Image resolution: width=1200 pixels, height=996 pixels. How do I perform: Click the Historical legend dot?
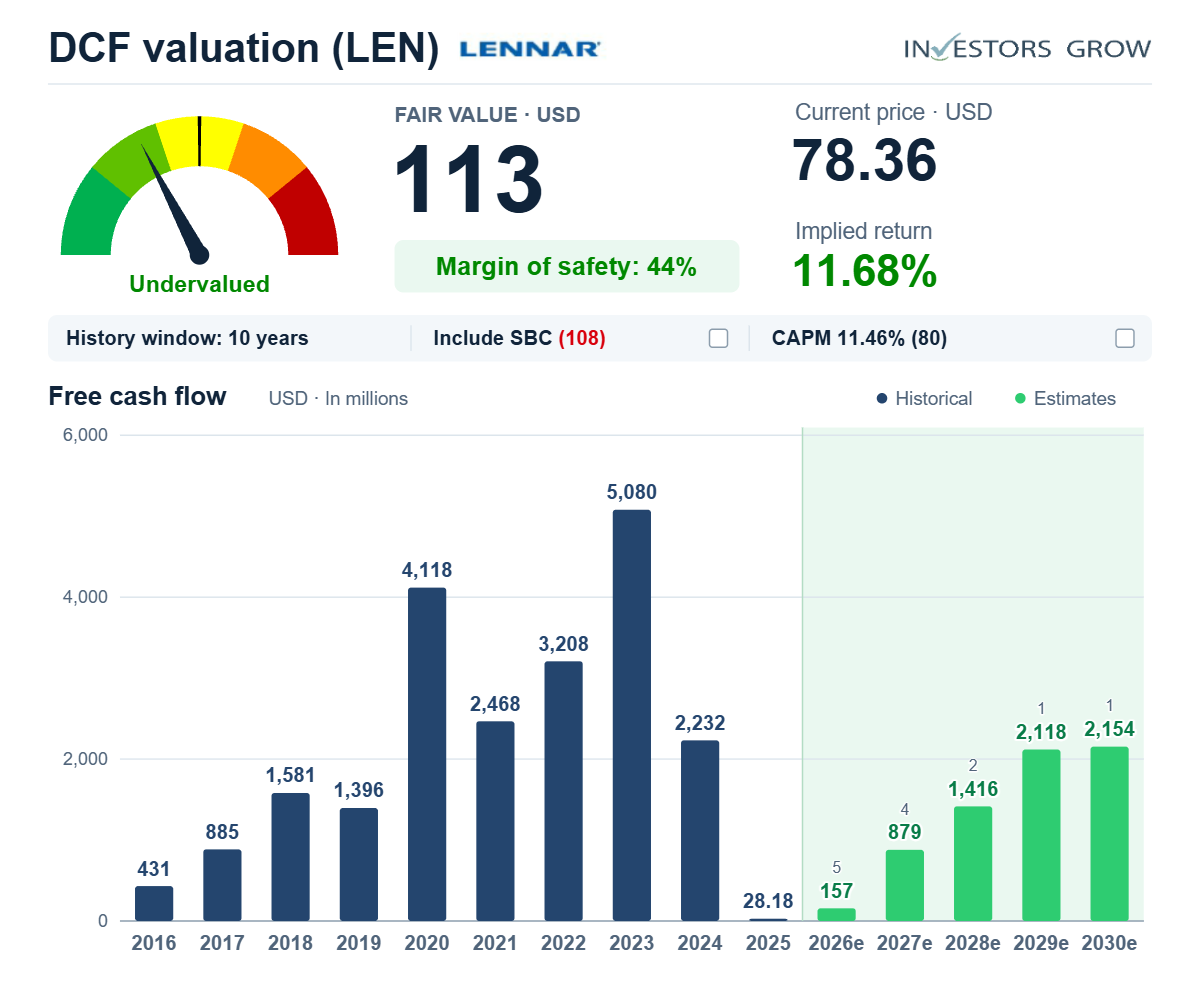click(882, 398)
